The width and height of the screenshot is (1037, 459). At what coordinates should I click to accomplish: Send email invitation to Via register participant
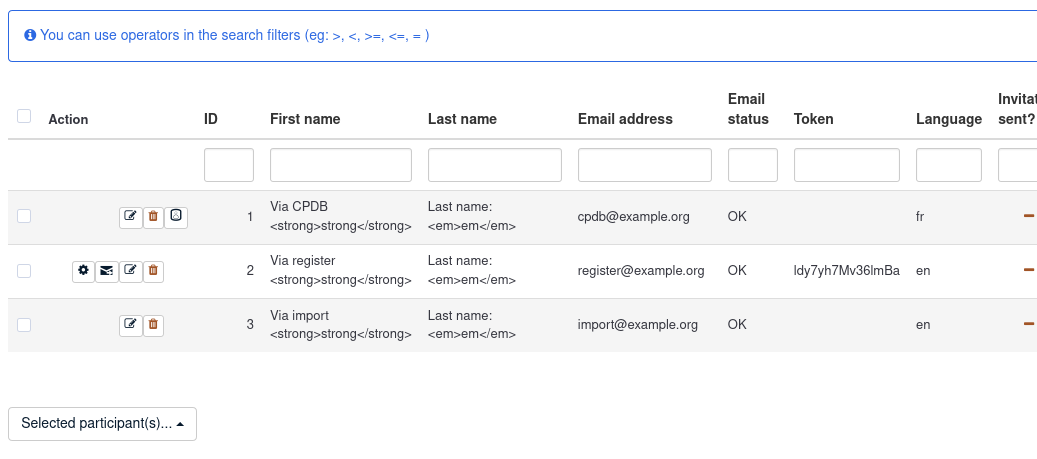[x=107, y=270]
